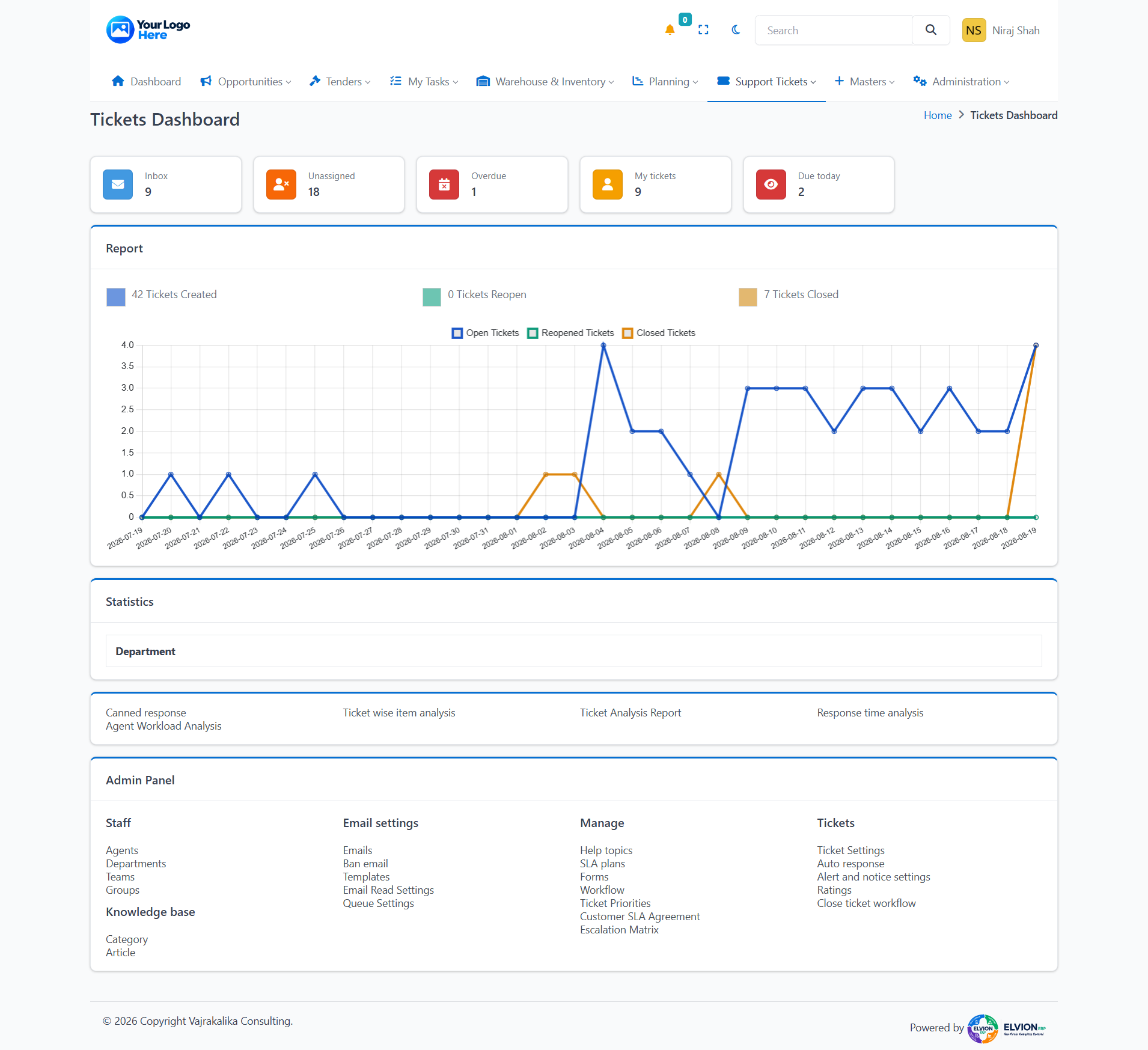
Task: Click the Department statistics header
Action: coord(573,651)
